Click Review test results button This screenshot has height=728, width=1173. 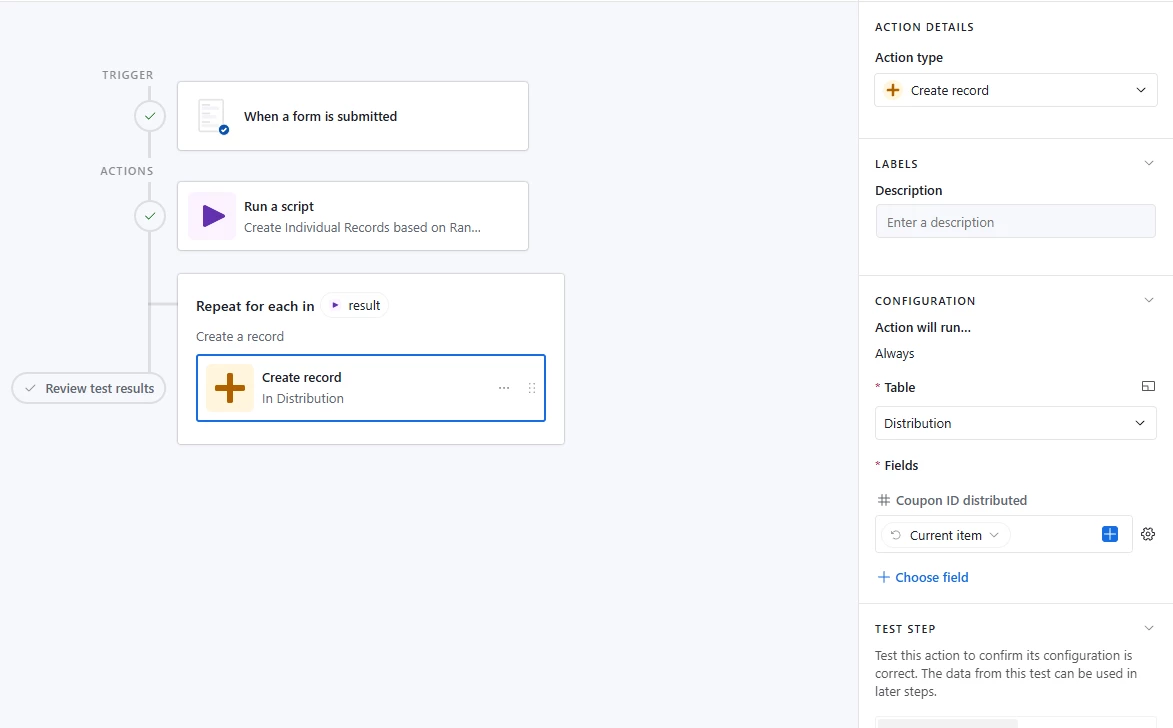coord(89,388)
